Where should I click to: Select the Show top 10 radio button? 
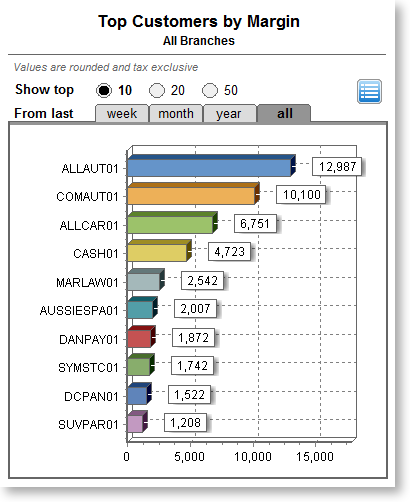[104, 90]
